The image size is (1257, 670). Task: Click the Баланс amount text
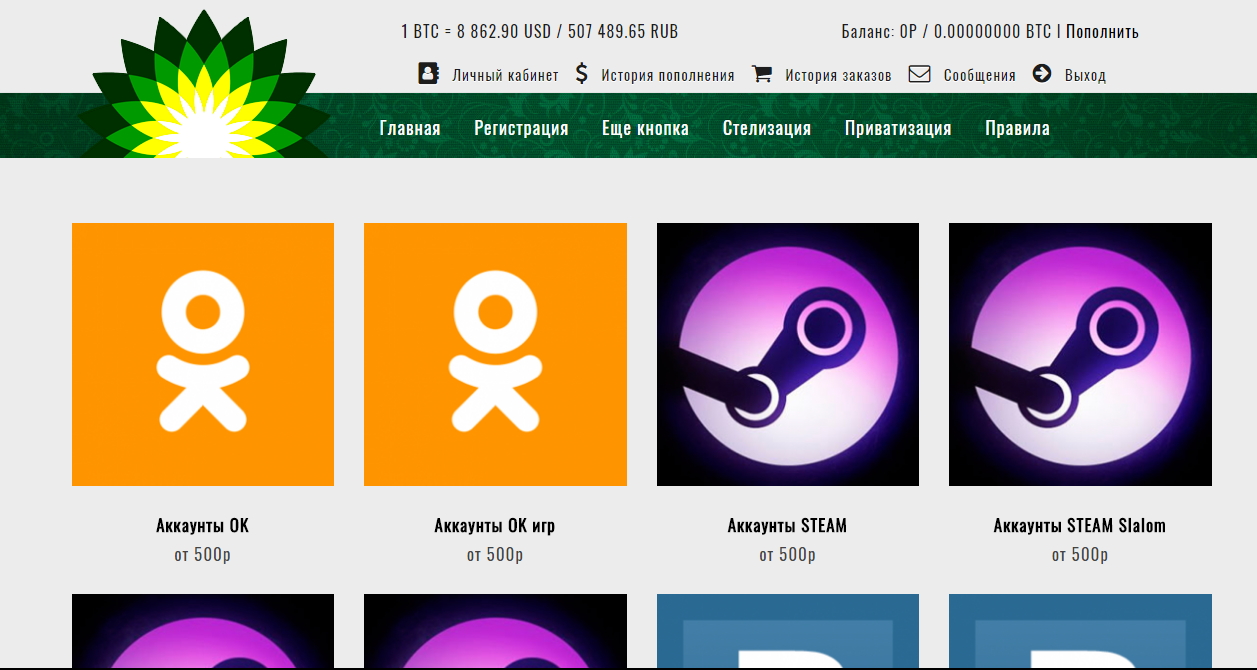coord(946,32)
